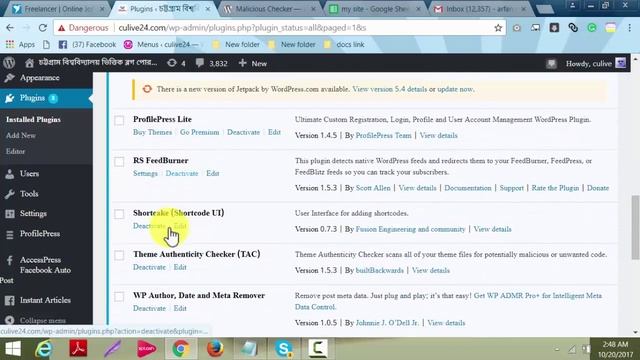
Task: Switch to Gmail Inbox browser tab
Action: coord(482,9)
